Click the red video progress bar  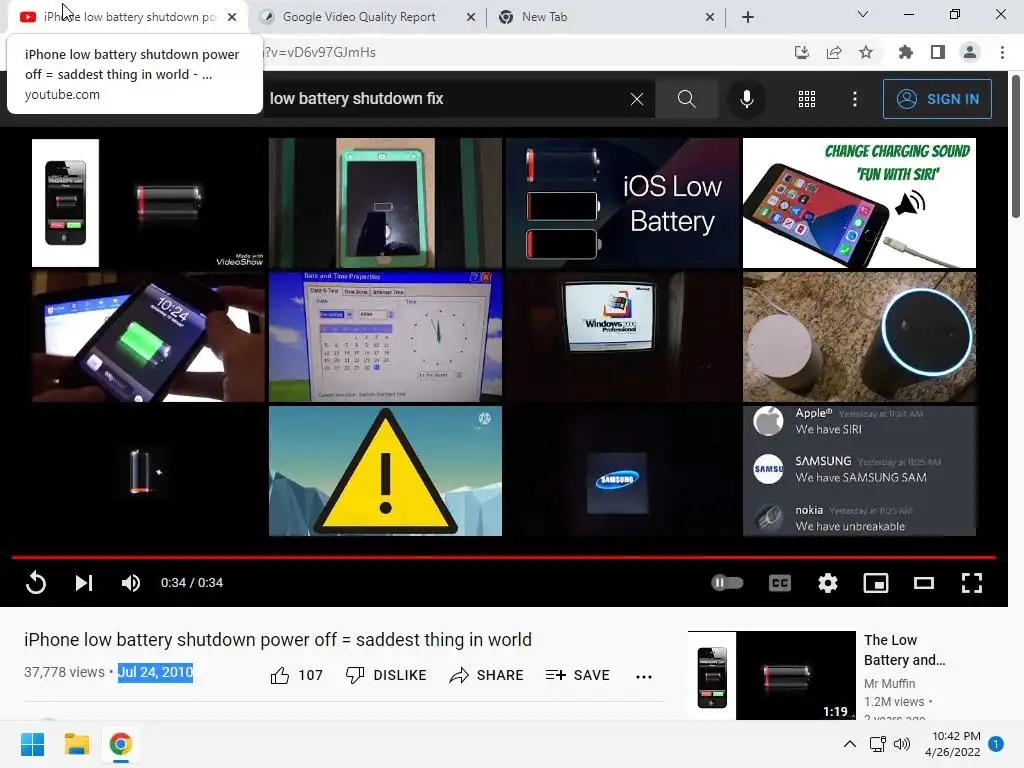click(504, 557)
